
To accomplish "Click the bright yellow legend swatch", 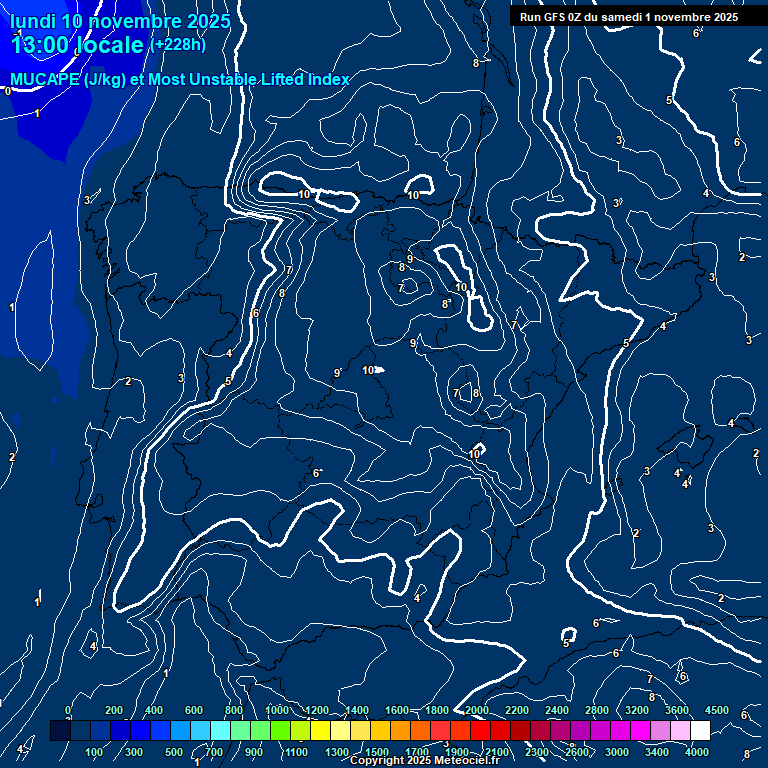I will [x=320, y=730].
